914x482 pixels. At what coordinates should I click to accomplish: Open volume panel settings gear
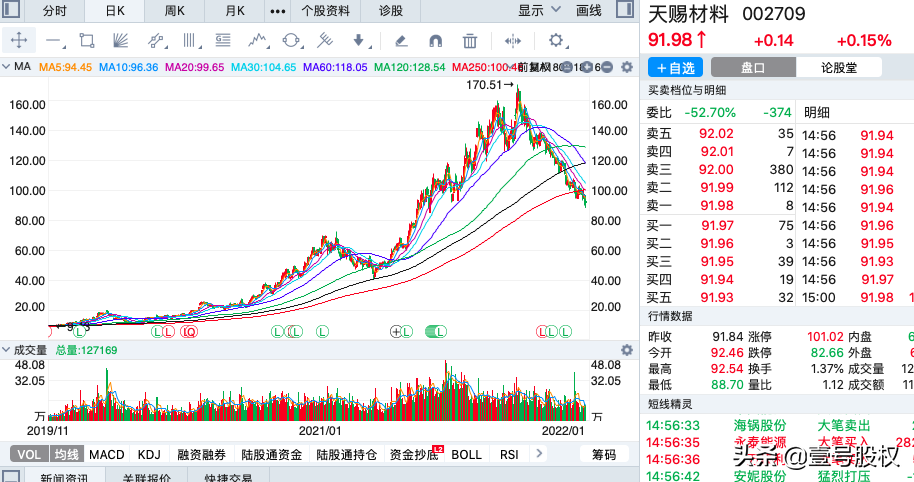tap(627, 350)
